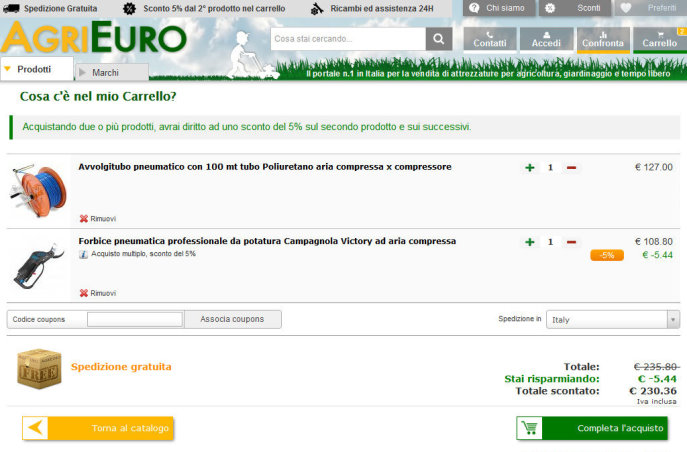
Task: Increase Forbice pneumatica quantity with plus
Action: tap(530, 242)
